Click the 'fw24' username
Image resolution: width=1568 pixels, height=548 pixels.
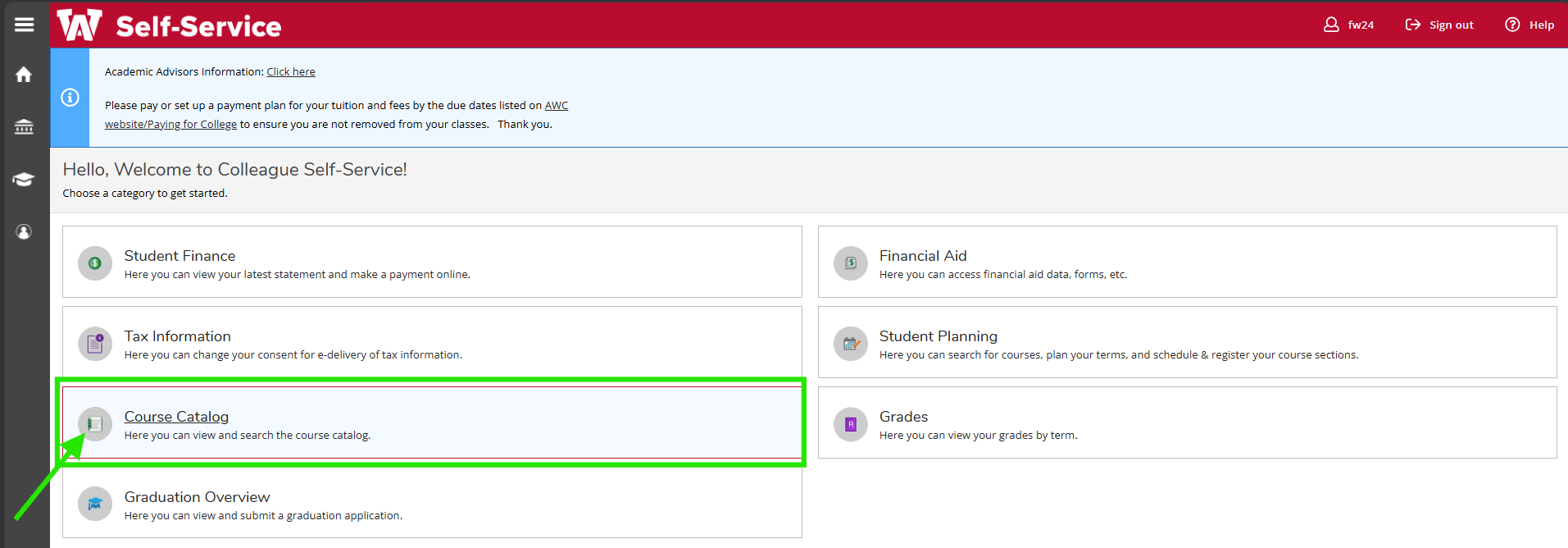tap(1361, 25)
